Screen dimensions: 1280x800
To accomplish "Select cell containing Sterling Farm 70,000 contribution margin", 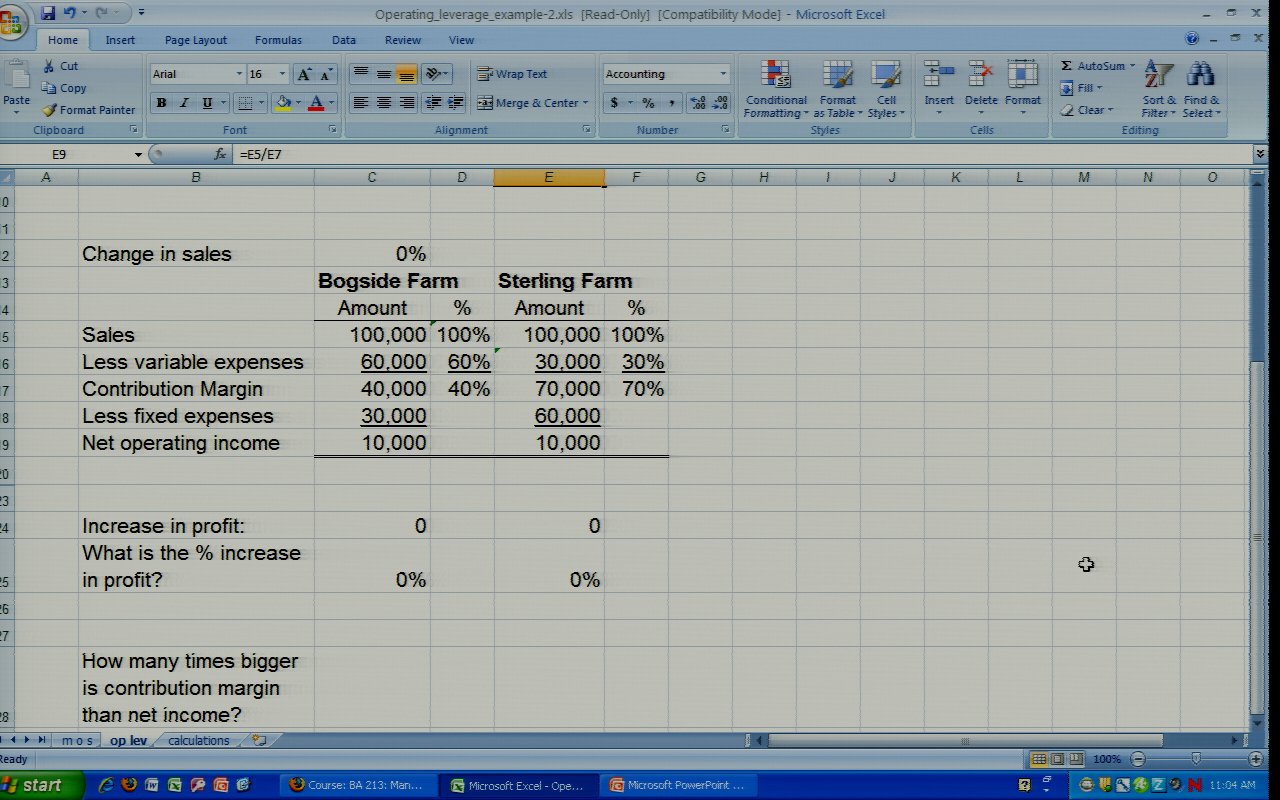I will (x=548, y=389).
